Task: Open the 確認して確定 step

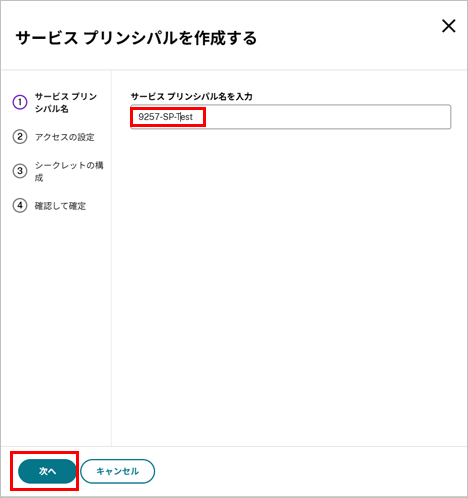Action: click(x=60, y=206)
